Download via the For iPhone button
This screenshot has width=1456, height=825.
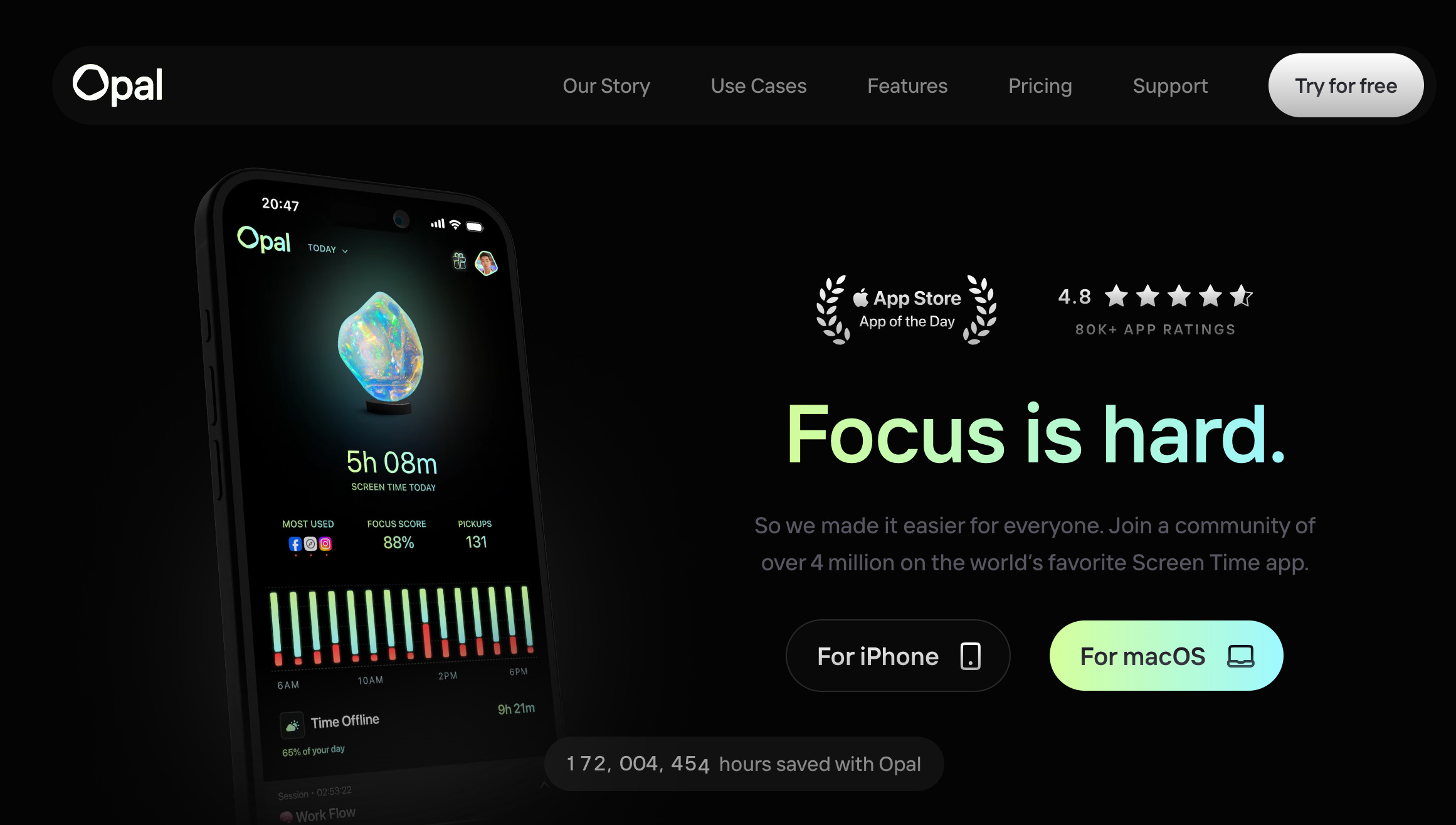pyautogui.click(x=898, y=656)
